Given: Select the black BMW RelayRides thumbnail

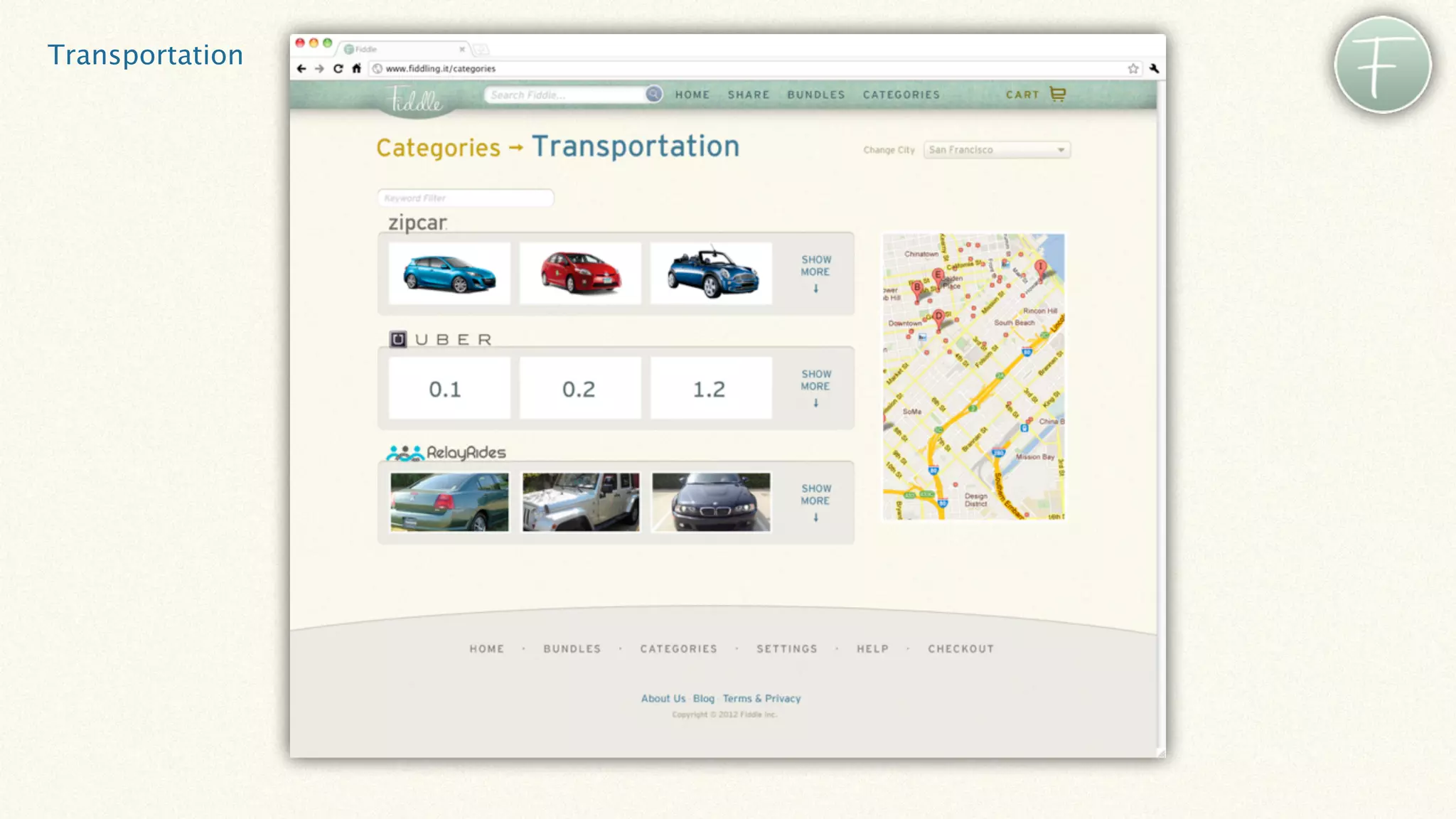Looking at the screenshot, I should click(x=711, y=503).
